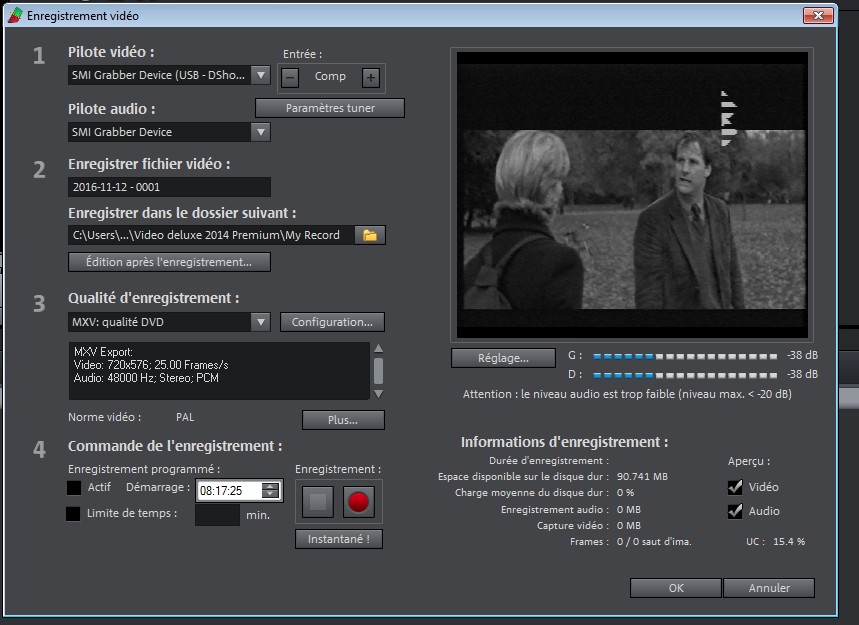Click the Comp input label

(330, 76)
